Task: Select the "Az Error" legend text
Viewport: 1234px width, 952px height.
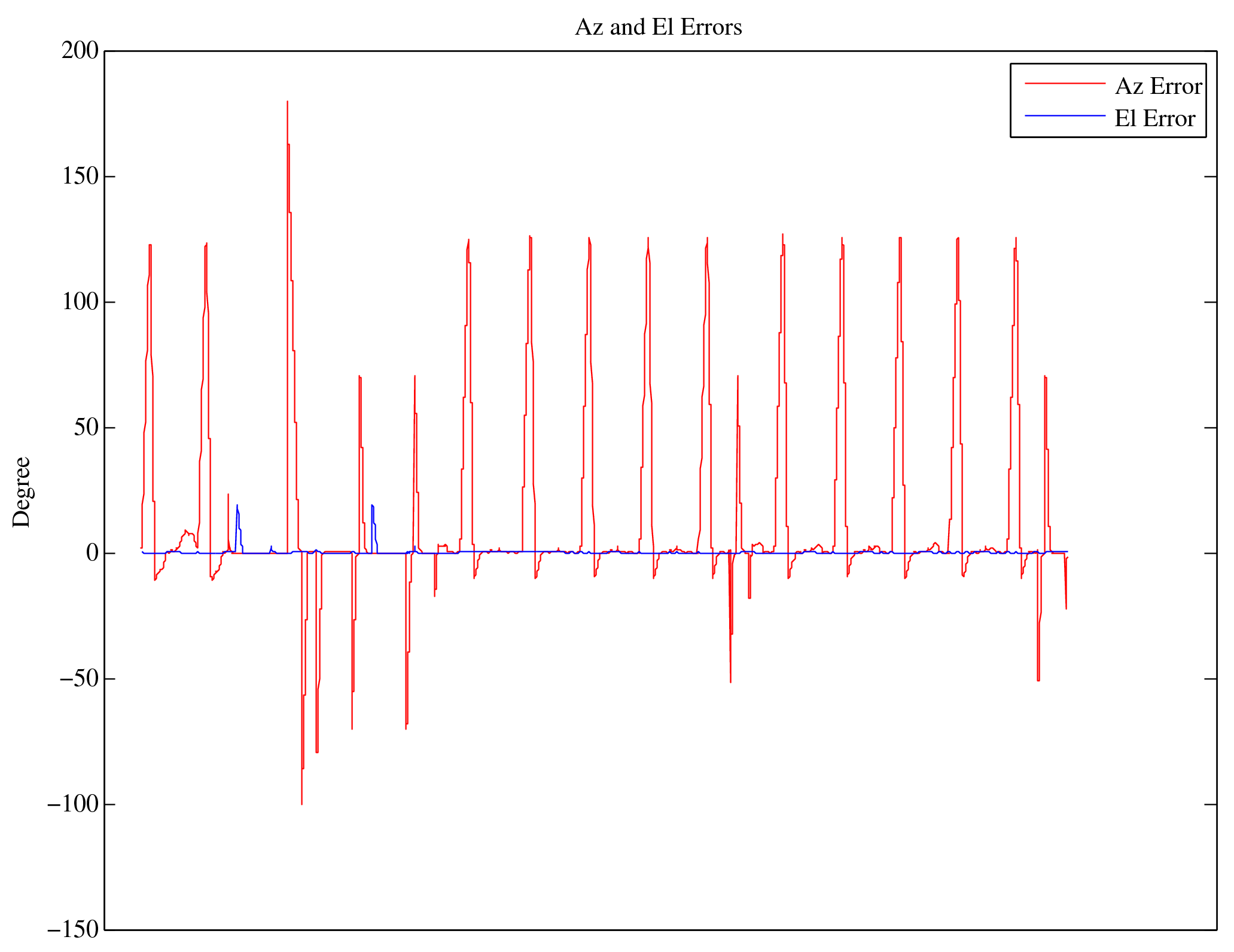Action: click(1157, 87)
